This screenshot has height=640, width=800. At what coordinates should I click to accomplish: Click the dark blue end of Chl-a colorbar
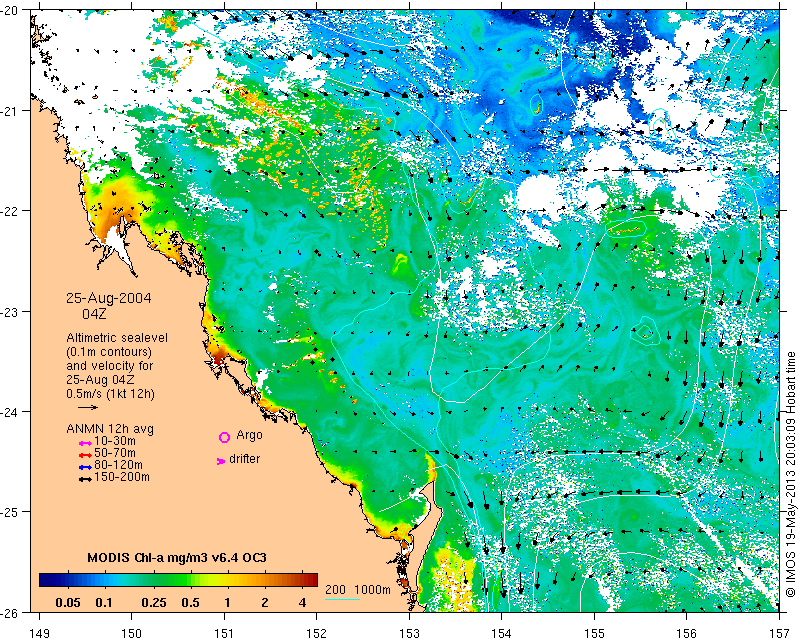46,580
